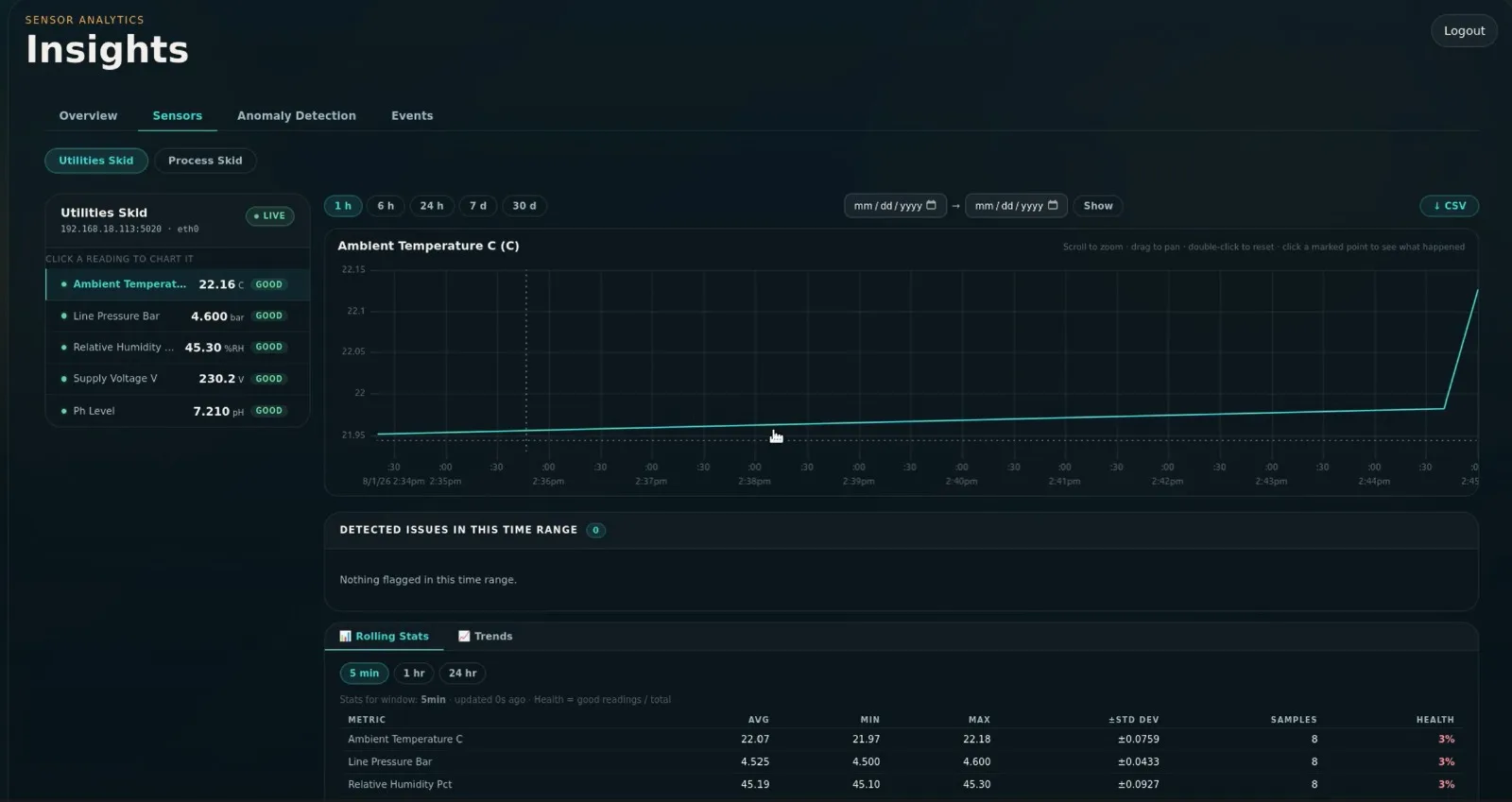Select the 1 hr stats window

tap(414, 674)
